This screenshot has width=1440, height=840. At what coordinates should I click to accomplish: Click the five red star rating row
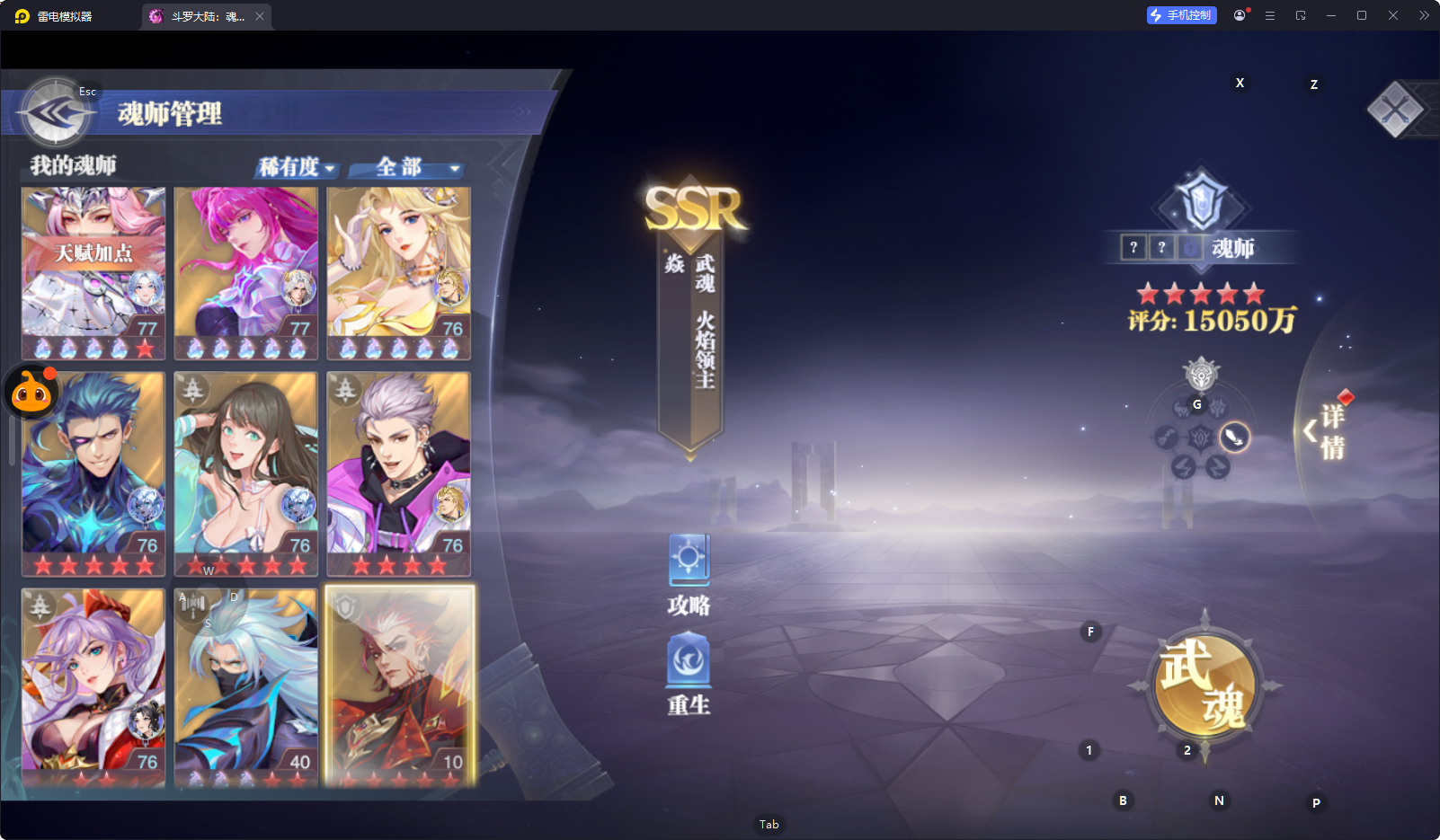click(1201, 294)
